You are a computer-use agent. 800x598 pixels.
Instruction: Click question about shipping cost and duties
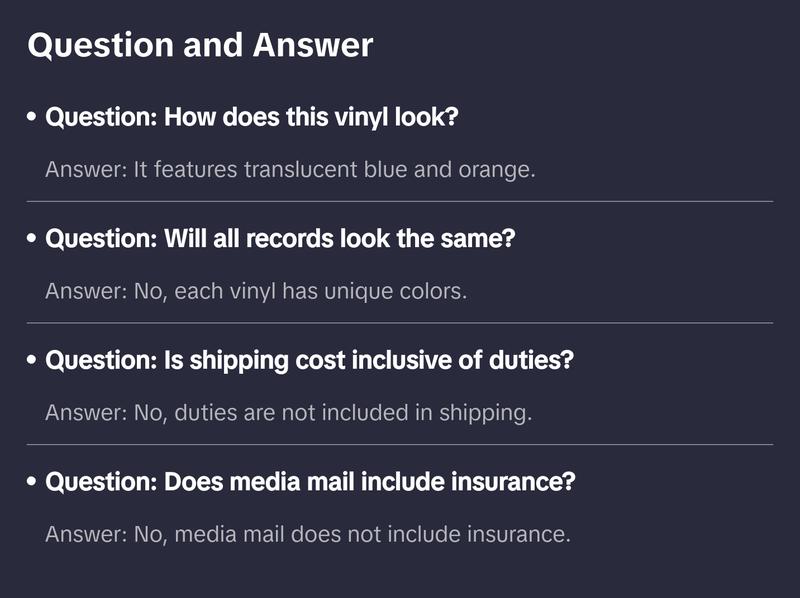(309, 360)
